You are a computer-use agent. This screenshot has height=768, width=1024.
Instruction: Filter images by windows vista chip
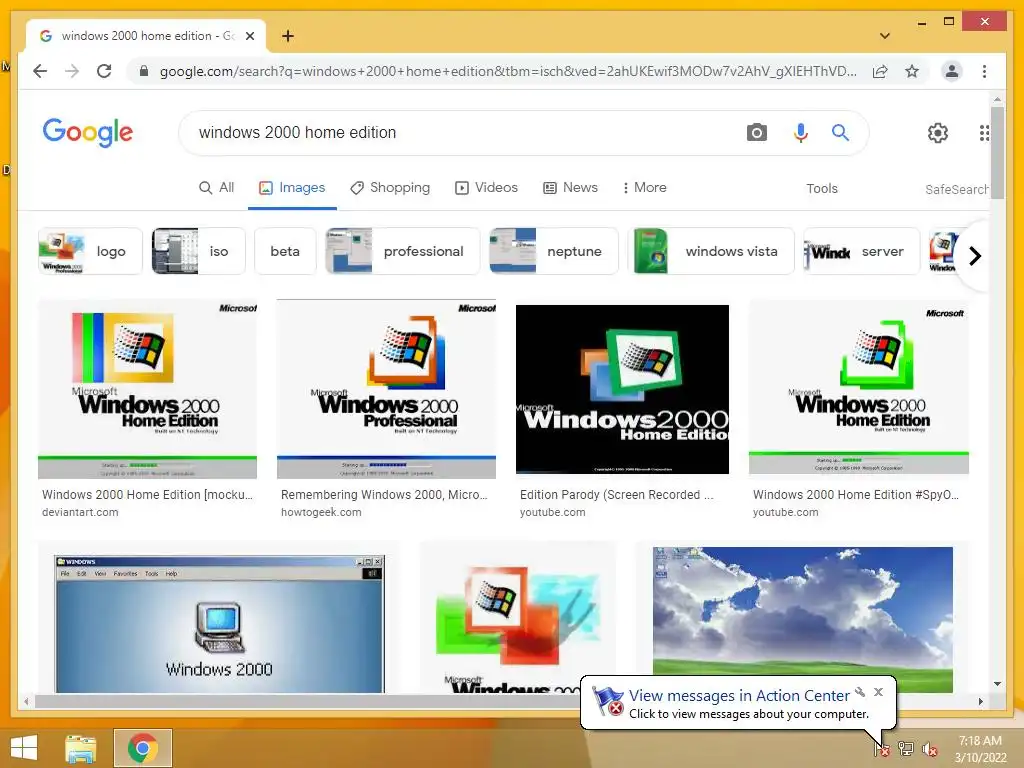(711, 251)
